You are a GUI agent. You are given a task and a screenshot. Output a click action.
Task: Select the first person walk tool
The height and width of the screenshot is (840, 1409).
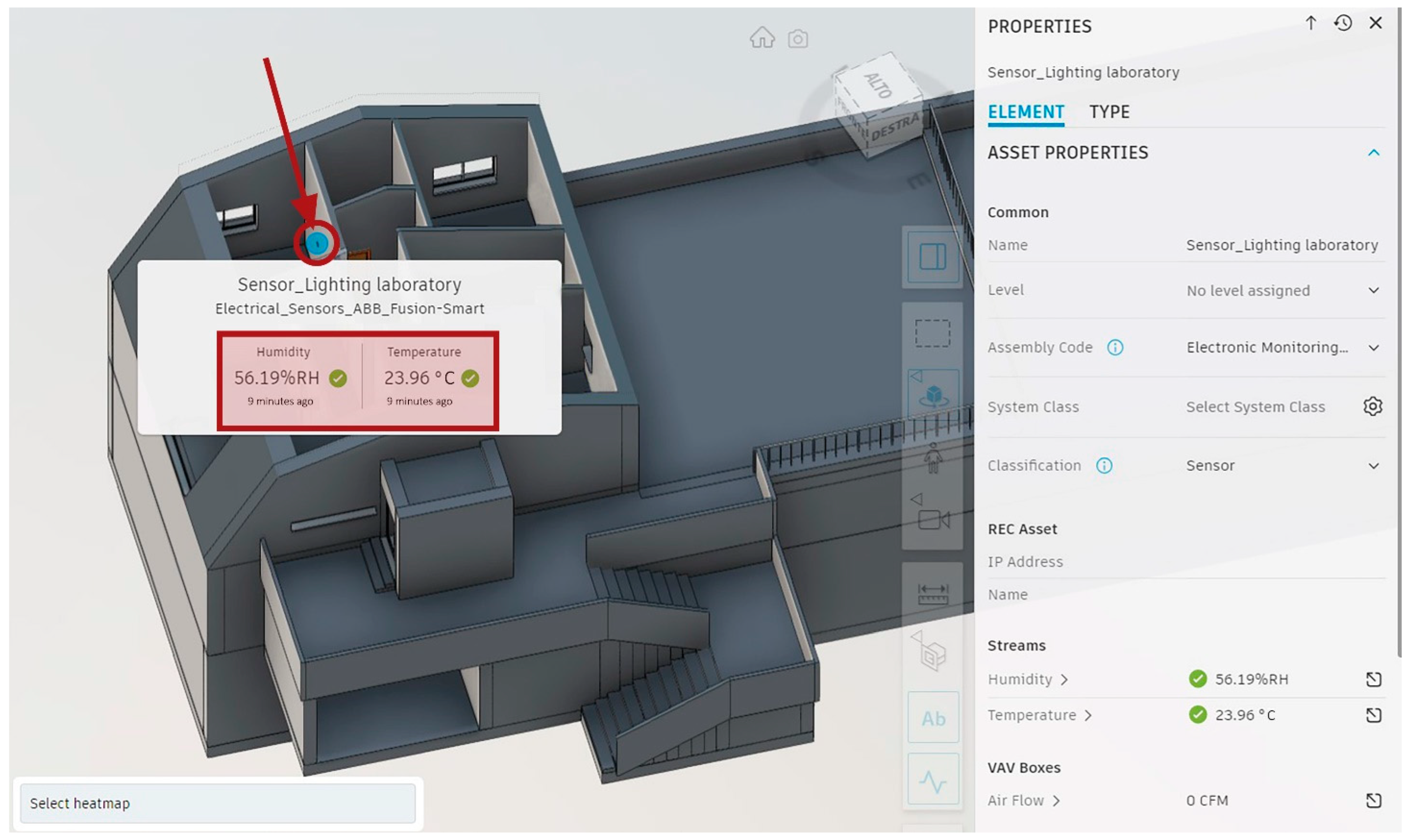pyautogui.click(x=933, y=459)
